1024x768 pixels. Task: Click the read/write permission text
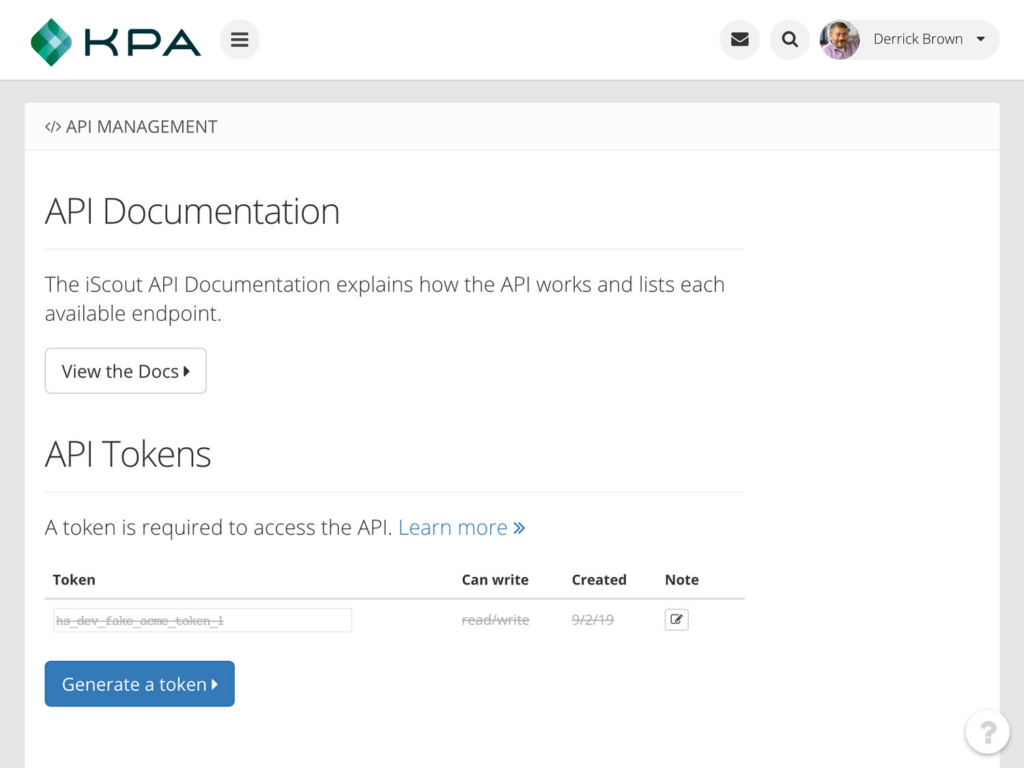pos(495,619)
